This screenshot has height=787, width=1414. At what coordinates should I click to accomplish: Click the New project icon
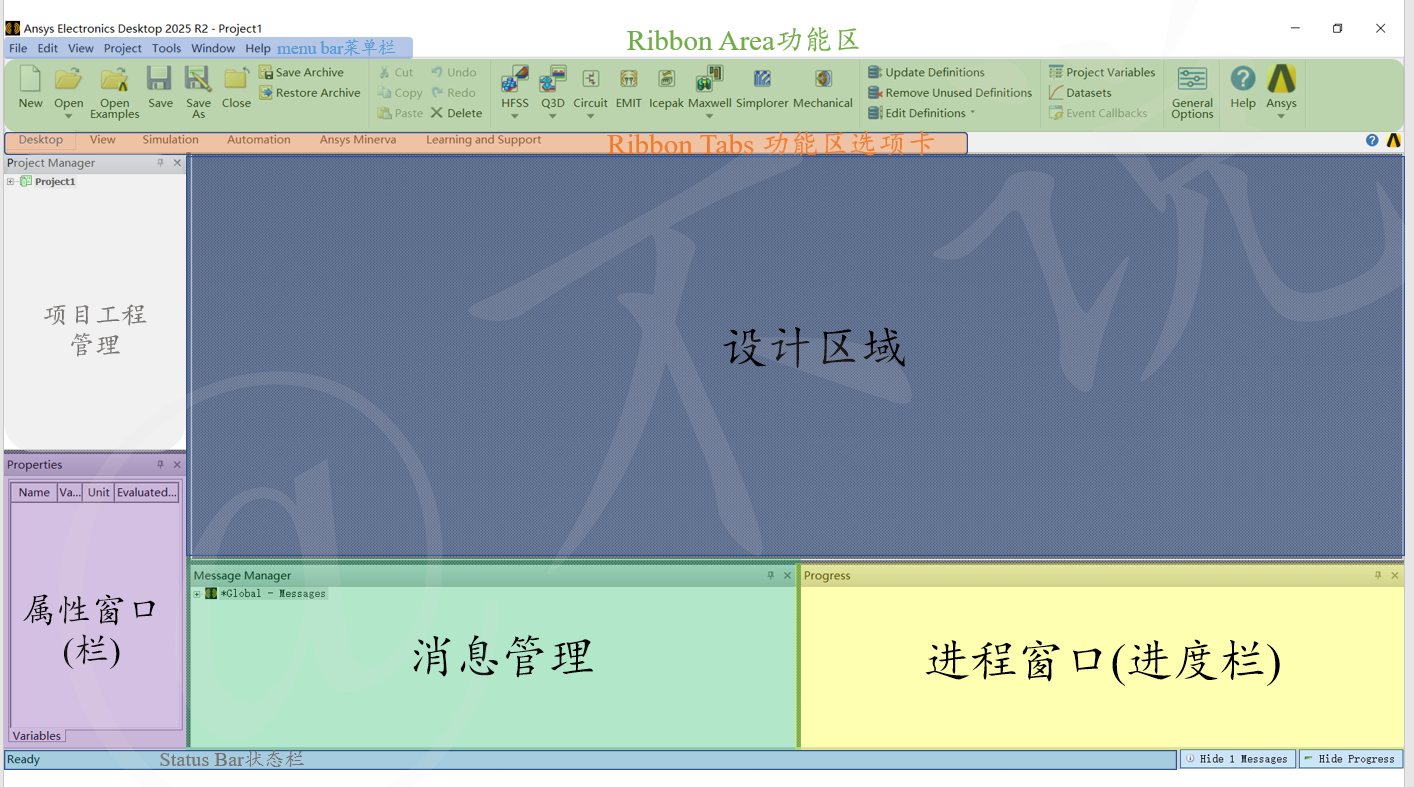click(x=31, y=80)
